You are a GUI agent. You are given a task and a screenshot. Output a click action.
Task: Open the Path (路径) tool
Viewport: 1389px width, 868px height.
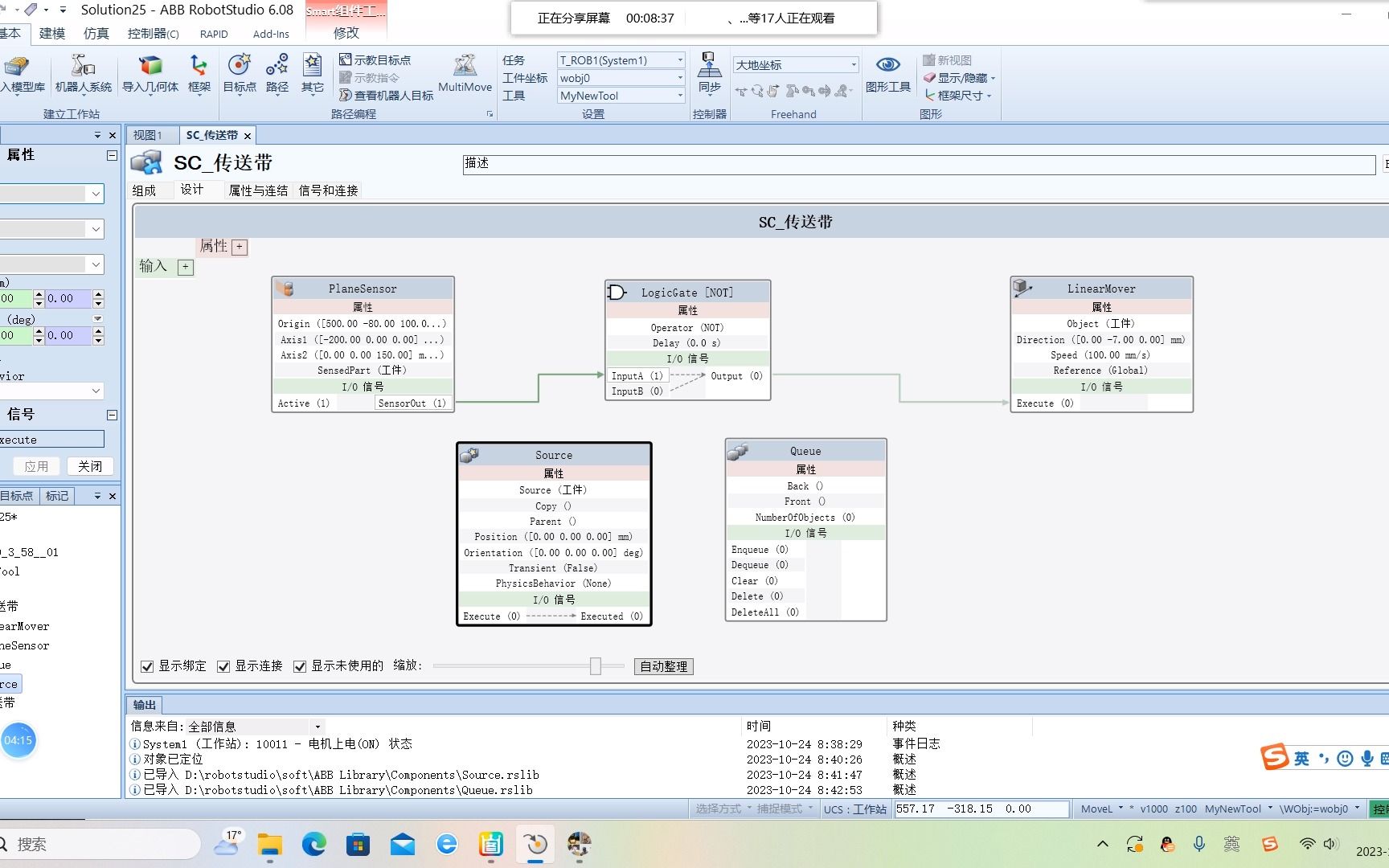277,74
